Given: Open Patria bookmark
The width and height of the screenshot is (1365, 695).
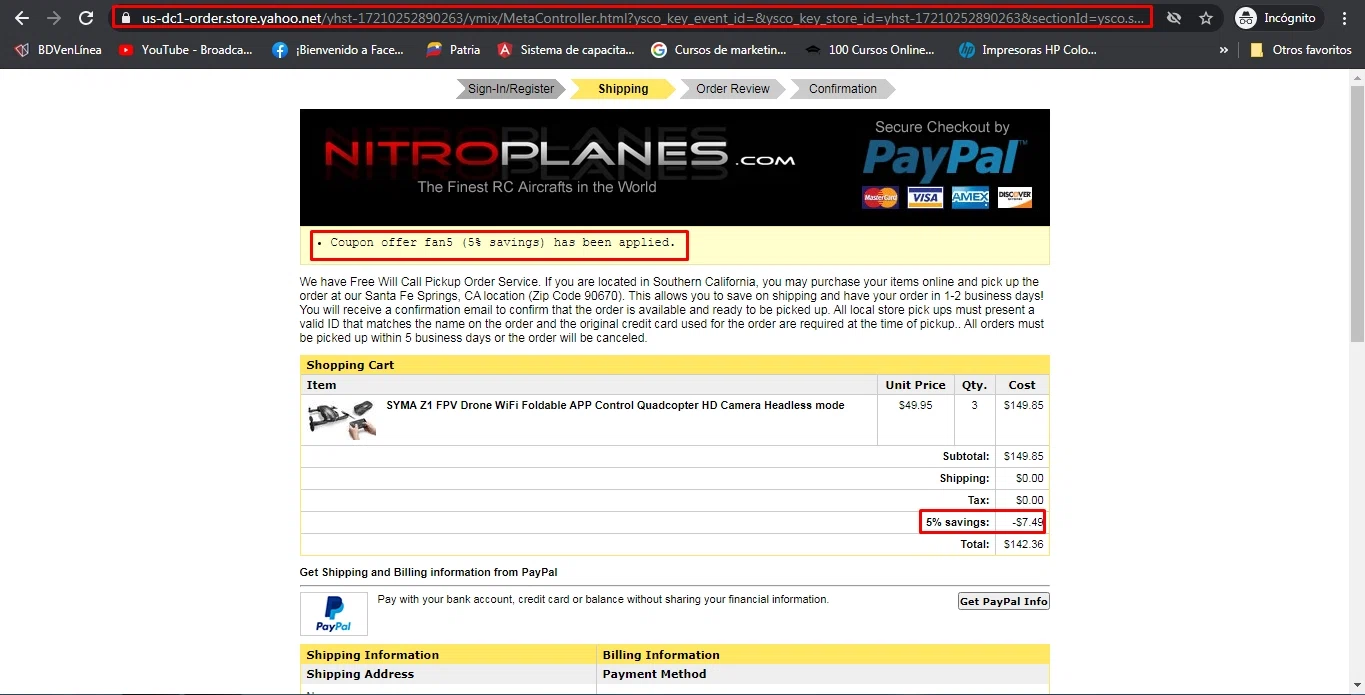Looking at the screenshot, I should [453, 49].
